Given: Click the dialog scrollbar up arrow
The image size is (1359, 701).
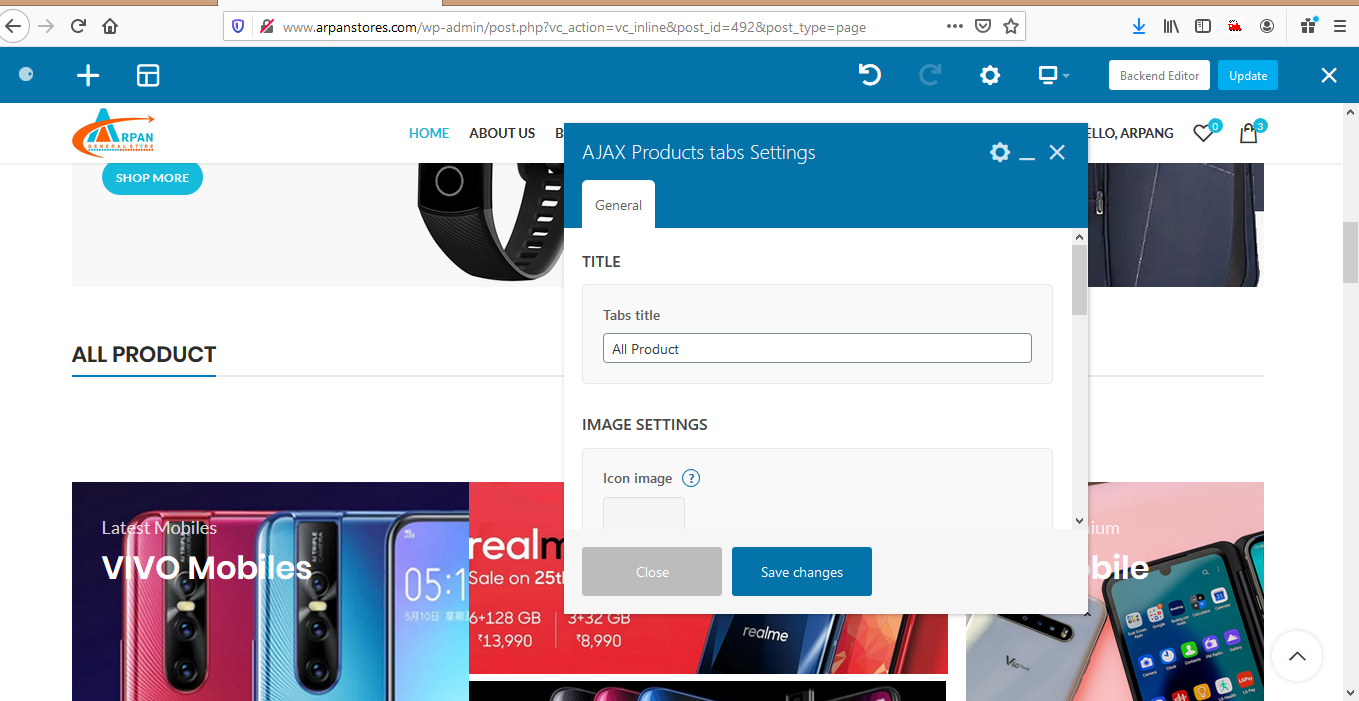Looking at the screenshot, I should (x=1079, y=237).
